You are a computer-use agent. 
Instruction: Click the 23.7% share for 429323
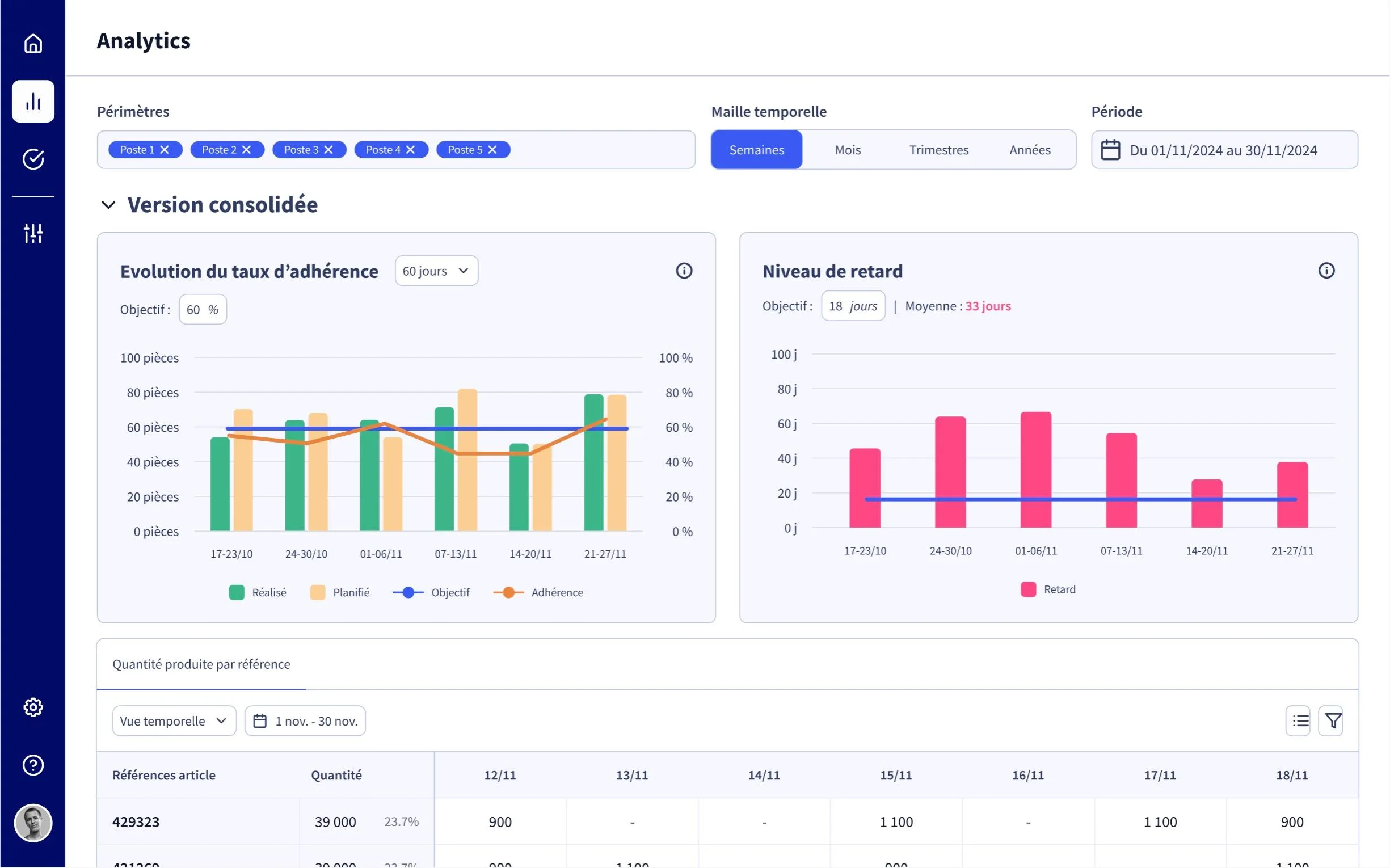click(401, 822)
